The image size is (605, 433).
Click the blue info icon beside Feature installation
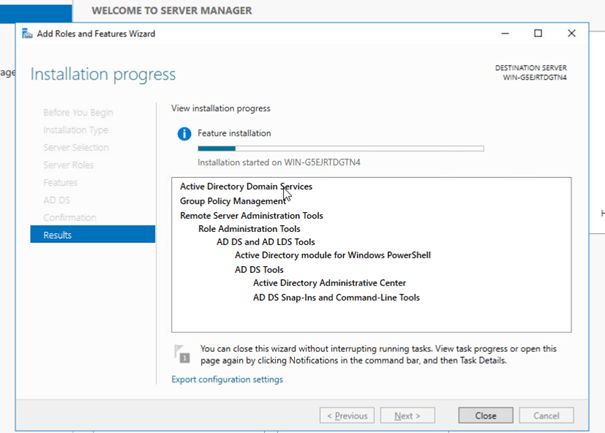(x=183, y=133)
